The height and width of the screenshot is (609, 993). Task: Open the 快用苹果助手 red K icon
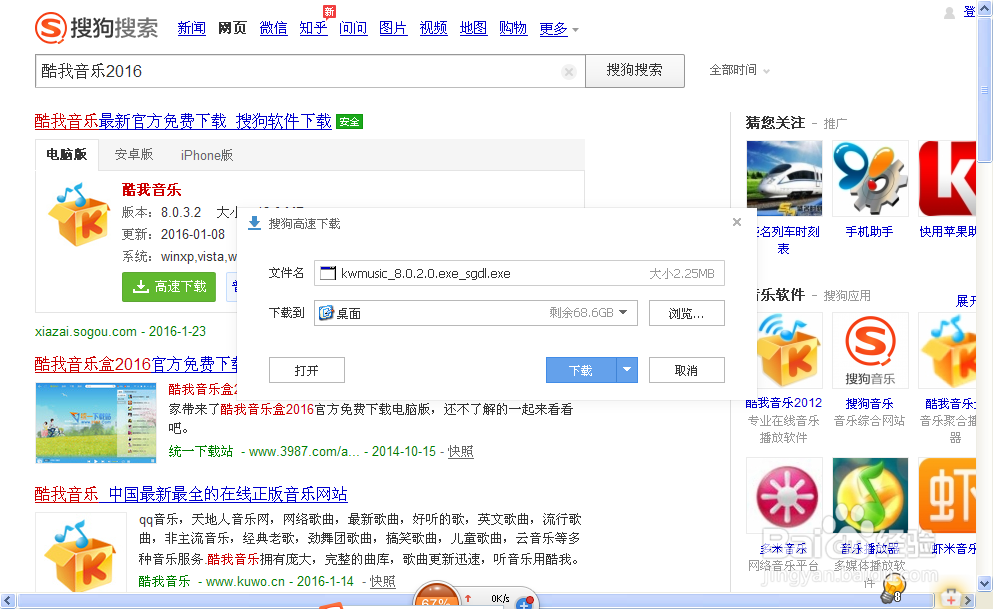[x=947, y=179]
